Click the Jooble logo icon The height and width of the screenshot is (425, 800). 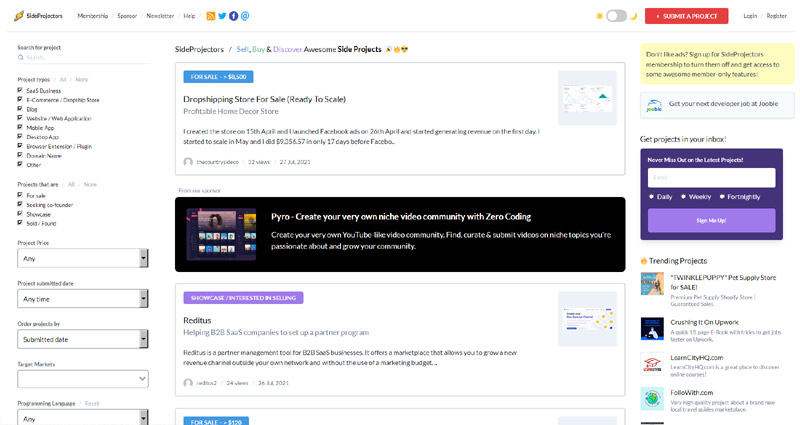(x=654, y=105)
